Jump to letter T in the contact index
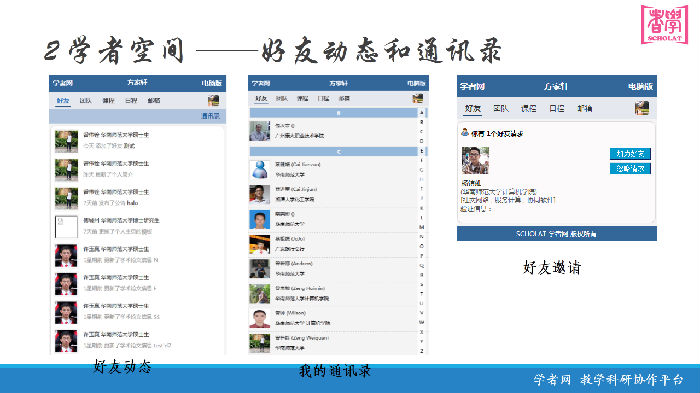The image size is (700, 393). point(421,294)
